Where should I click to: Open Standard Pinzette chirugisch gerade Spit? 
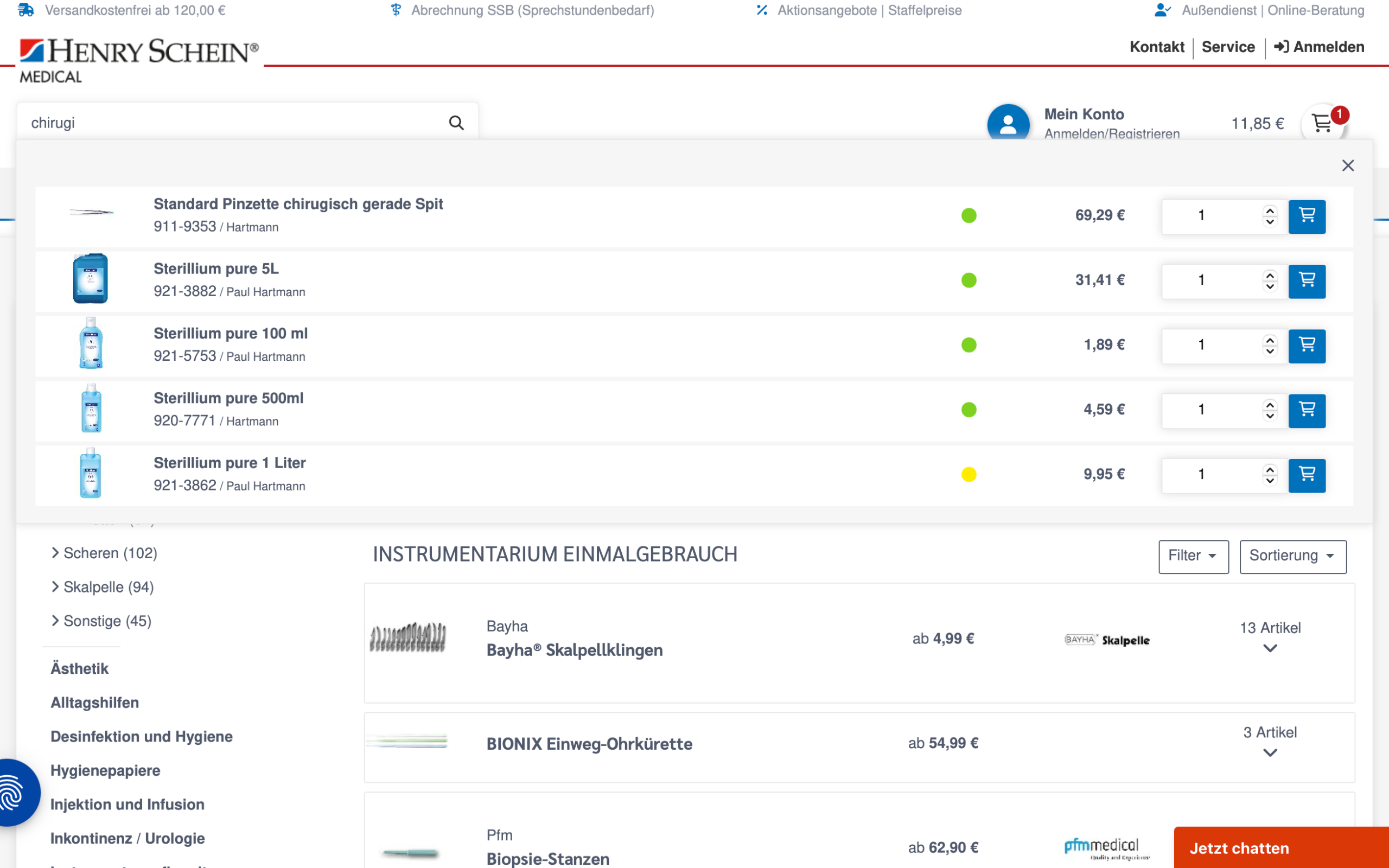pyautogui.click(x=298, y=204)
